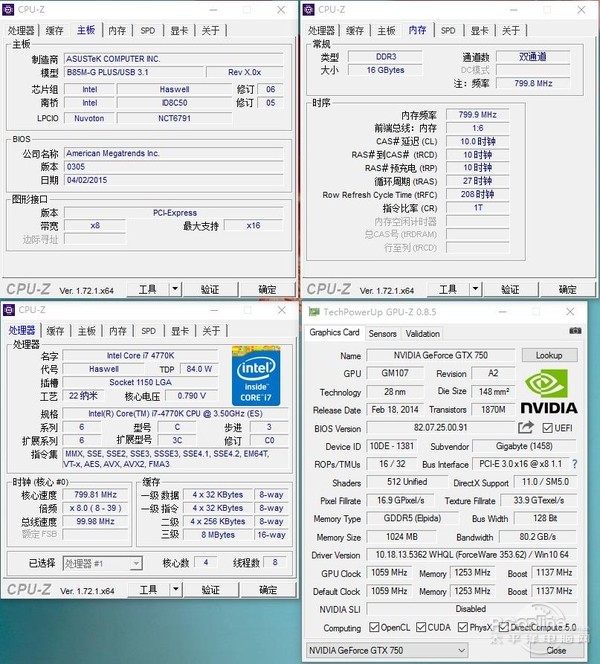
Task: Click the GM107 GPU value
Action: [395, 373]
